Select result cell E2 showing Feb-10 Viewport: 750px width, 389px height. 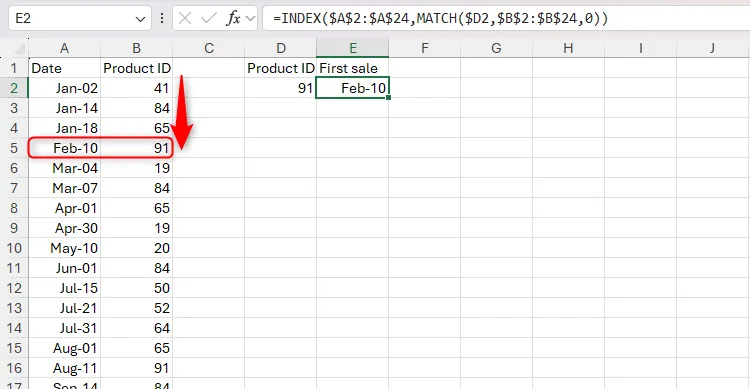tap(353, 88)
